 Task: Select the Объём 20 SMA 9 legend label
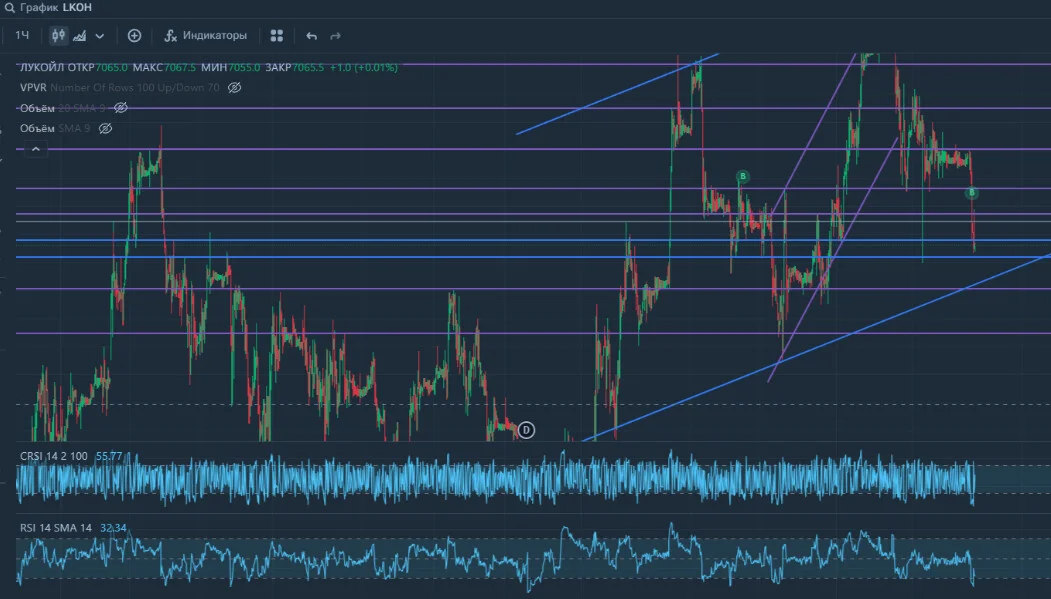point(62,109)
